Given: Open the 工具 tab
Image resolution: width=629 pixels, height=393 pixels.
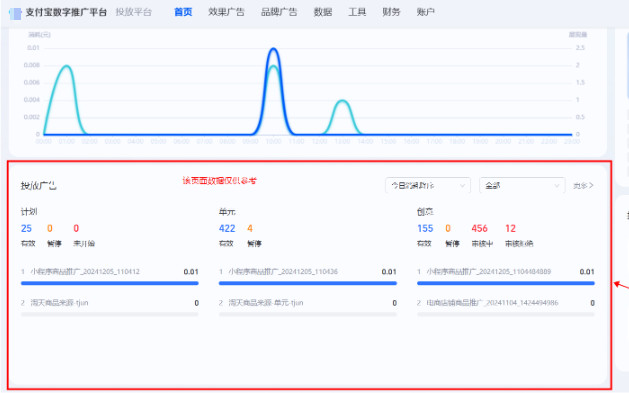Looking at the screenshot, I should (357, 12).
